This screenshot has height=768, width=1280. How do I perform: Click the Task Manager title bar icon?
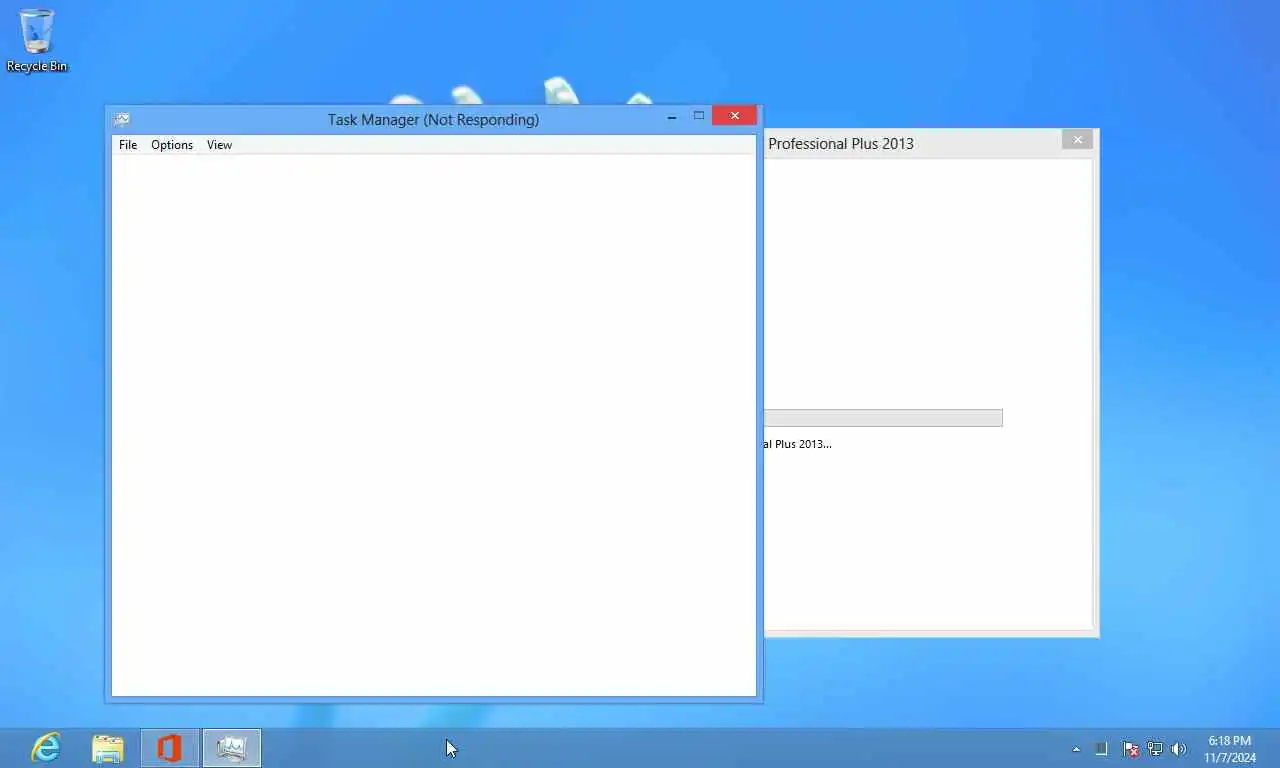click(122, 119)
